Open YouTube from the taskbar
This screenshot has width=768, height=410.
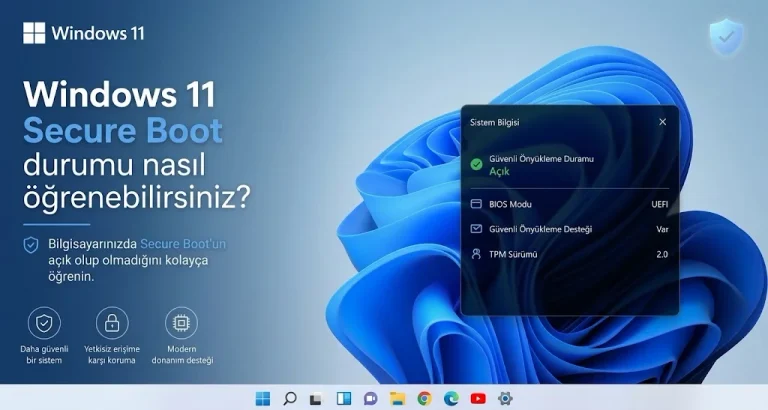(x=478, y=399)
